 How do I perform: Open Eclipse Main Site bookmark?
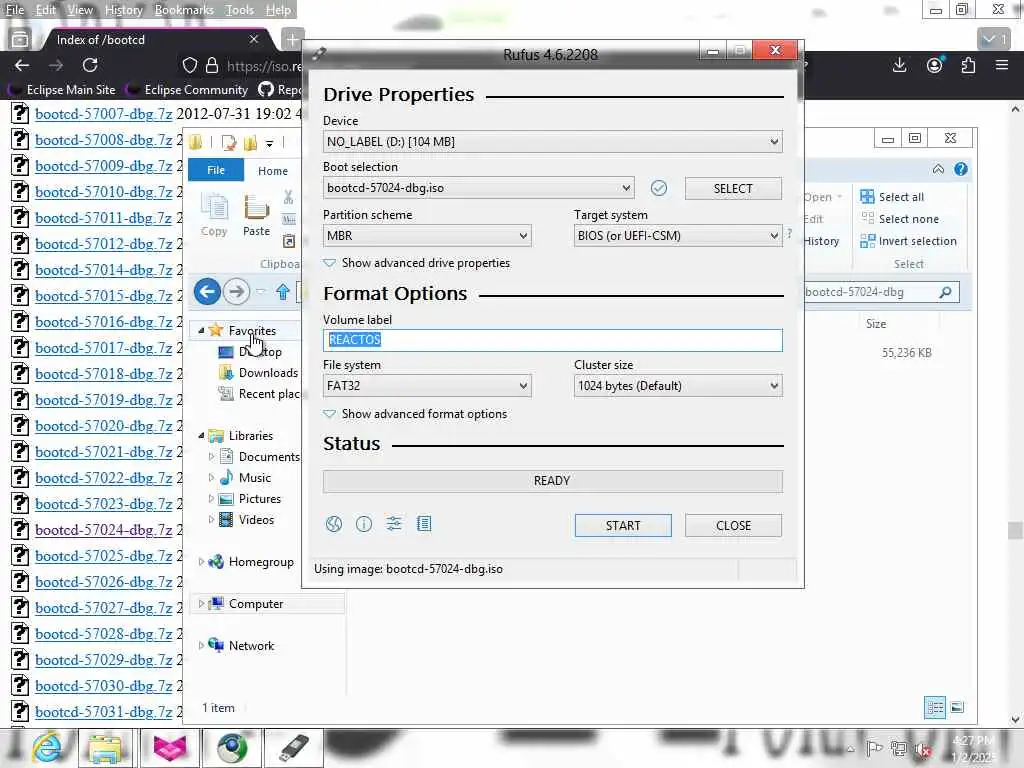click(x=63, y=89)
